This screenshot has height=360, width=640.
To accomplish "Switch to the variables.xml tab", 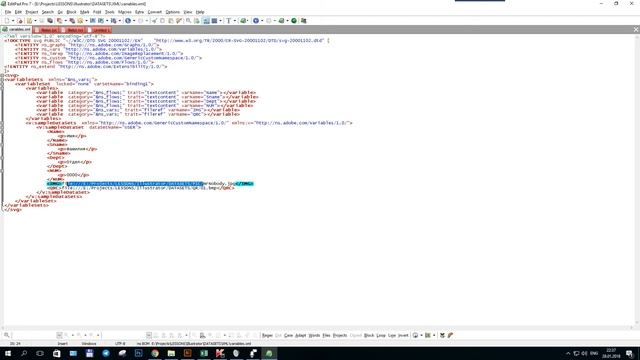I will click(17, 30).
